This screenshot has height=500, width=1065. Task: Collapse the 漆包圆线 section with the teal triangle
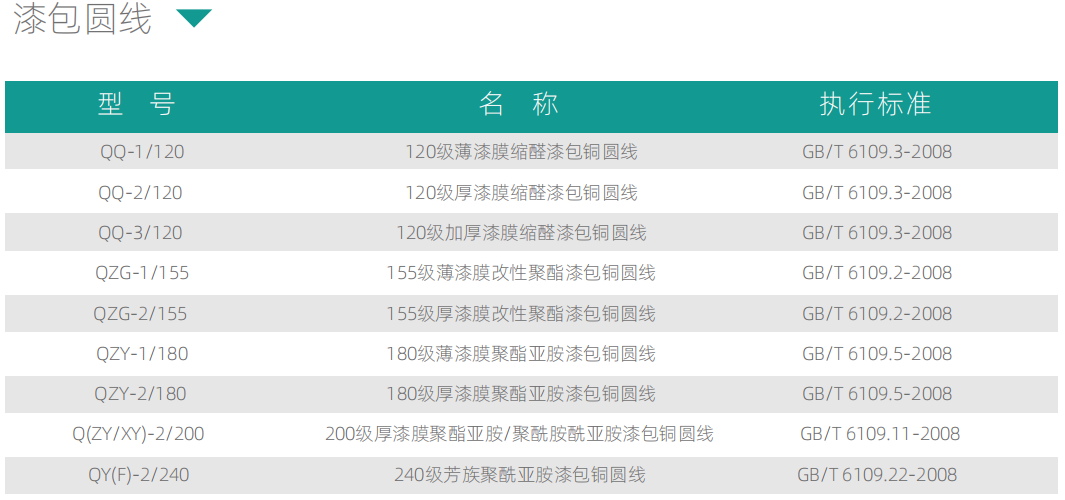194,18
